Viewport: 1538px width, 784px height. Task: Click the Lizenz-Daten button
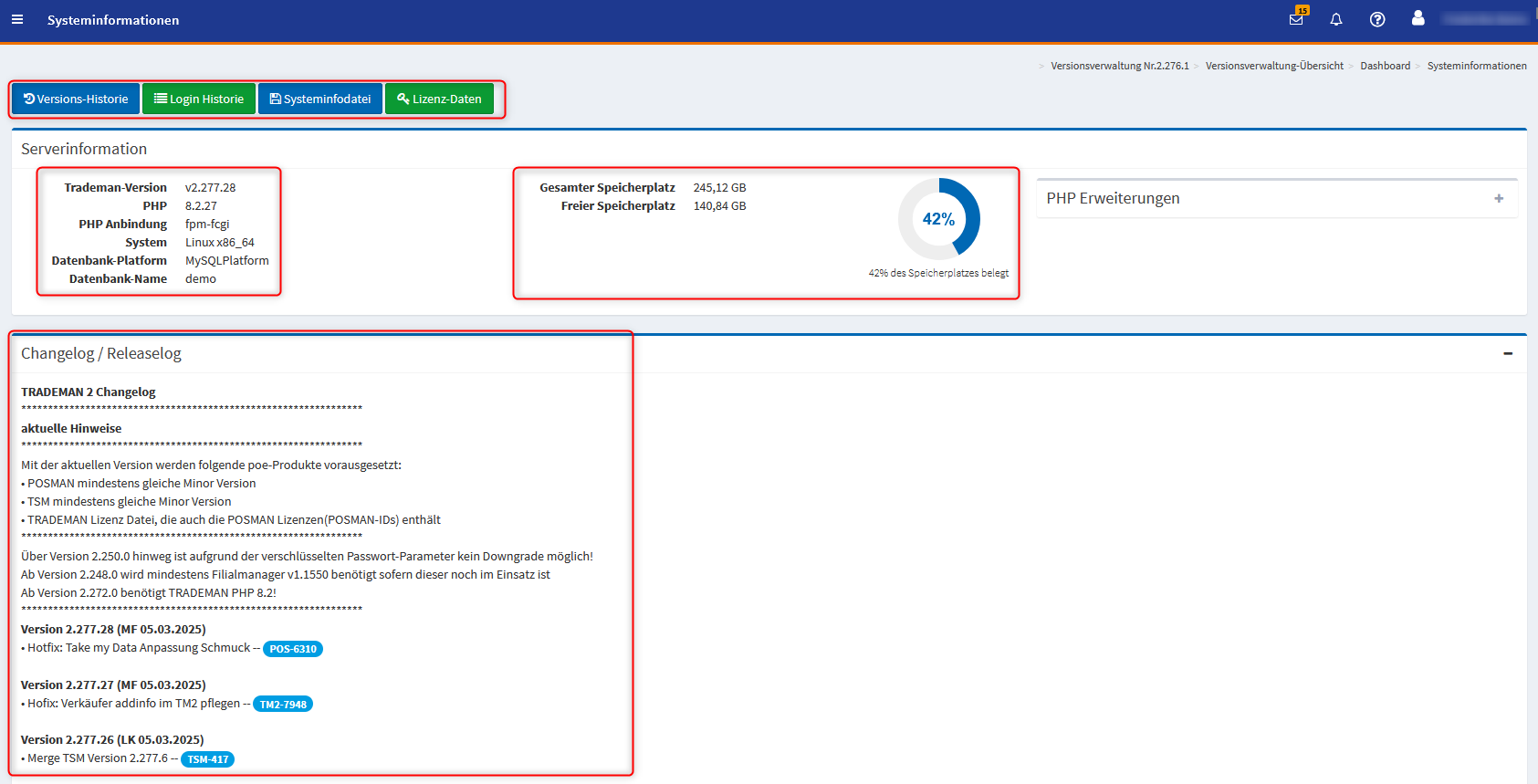click(x=439, y=99)
